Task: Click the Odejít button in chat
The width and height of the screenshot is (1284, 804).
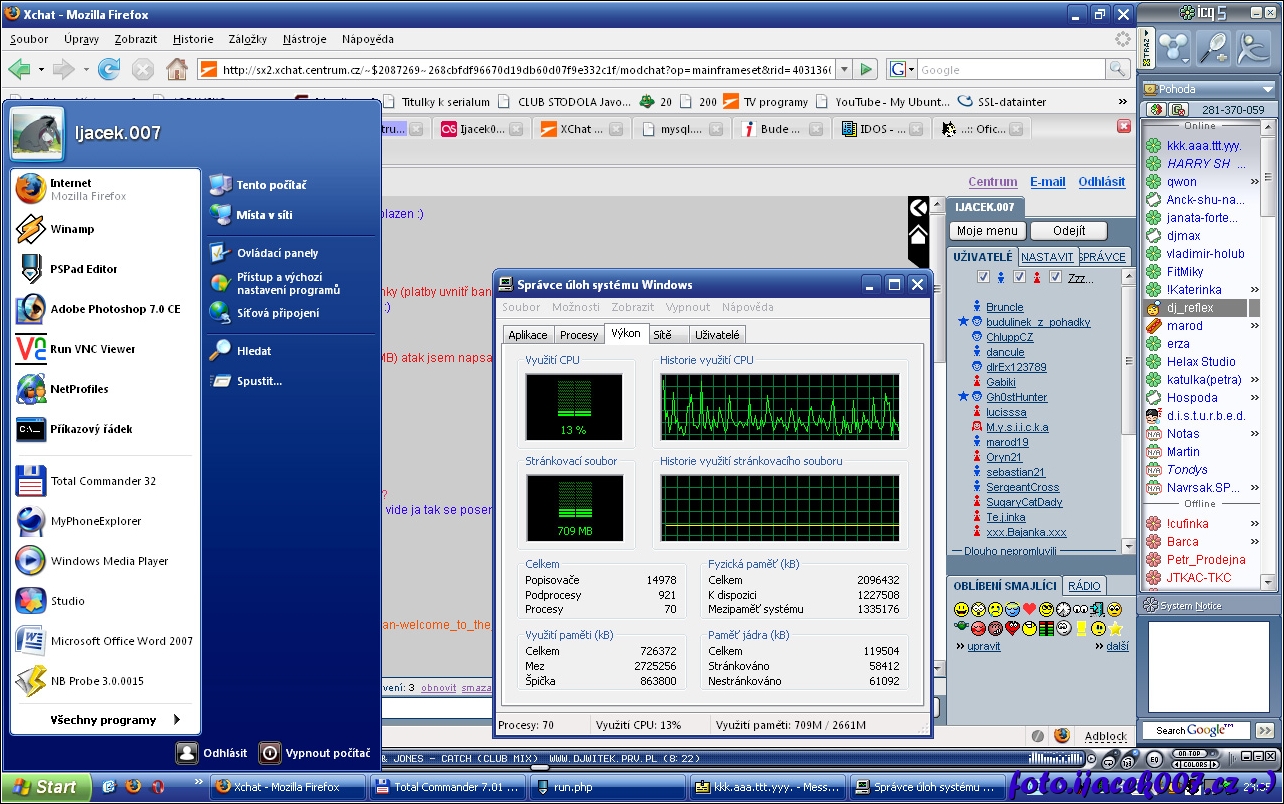Action: tap(1068, 231)
